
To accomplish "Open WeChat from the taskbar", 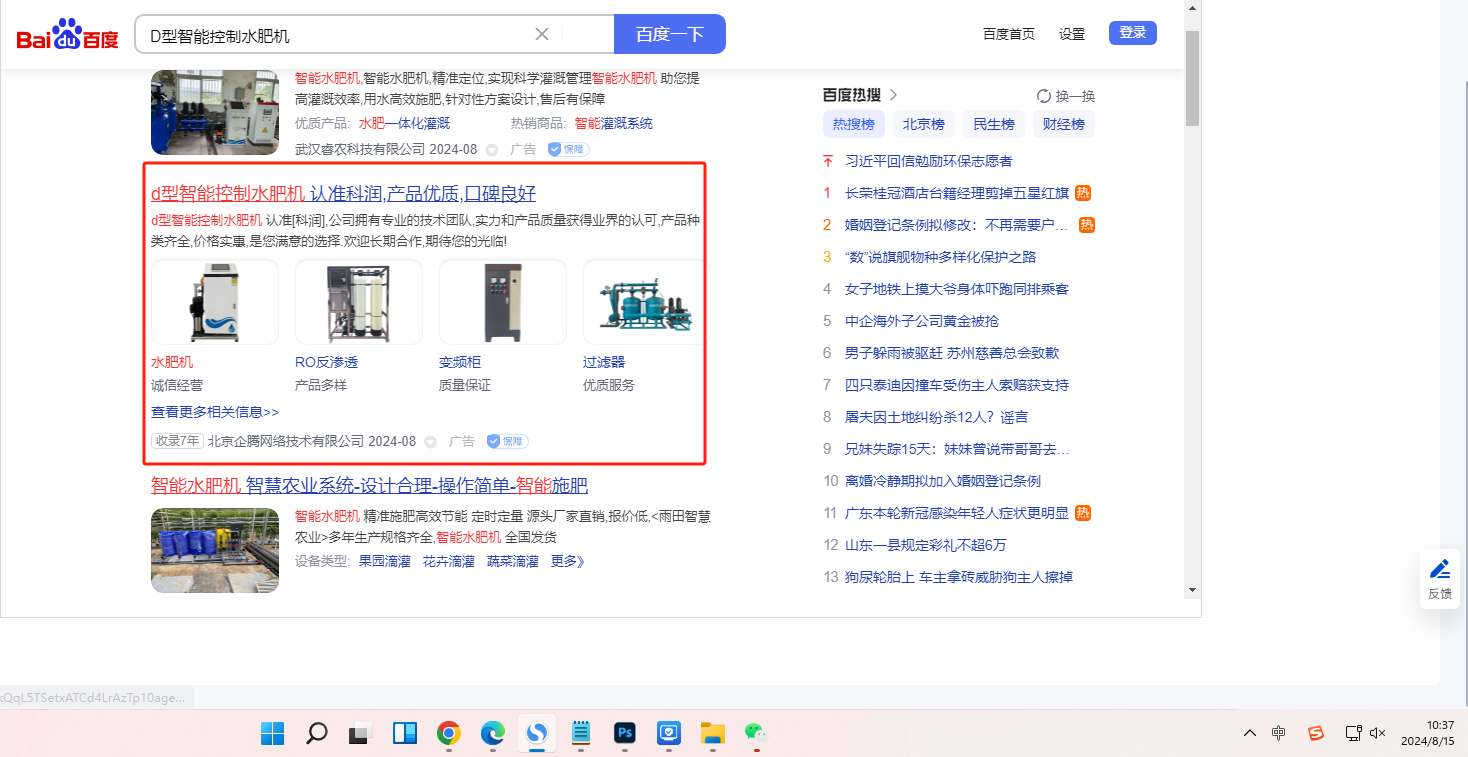I will pos(755,733).
